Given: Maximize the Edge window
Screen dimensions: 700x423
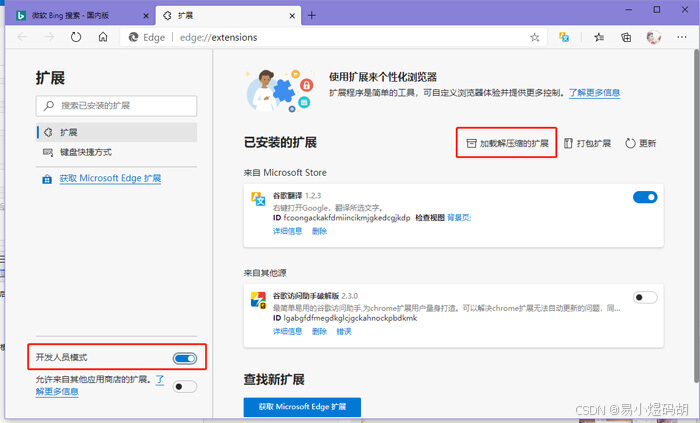Looking at the screenshot, I should 657,9.
